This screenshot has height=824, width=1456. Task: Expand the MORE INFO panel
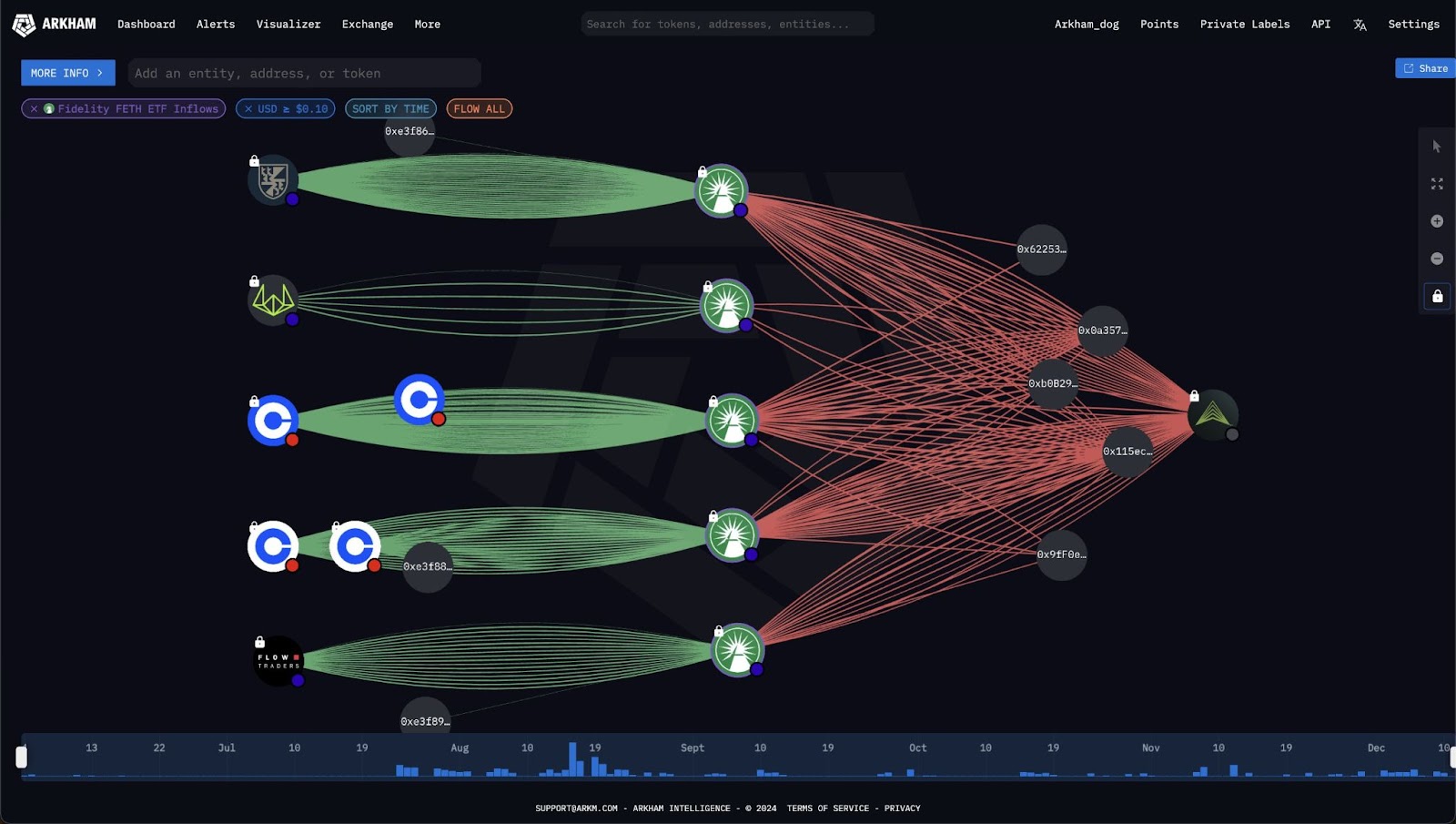point(67,73)
